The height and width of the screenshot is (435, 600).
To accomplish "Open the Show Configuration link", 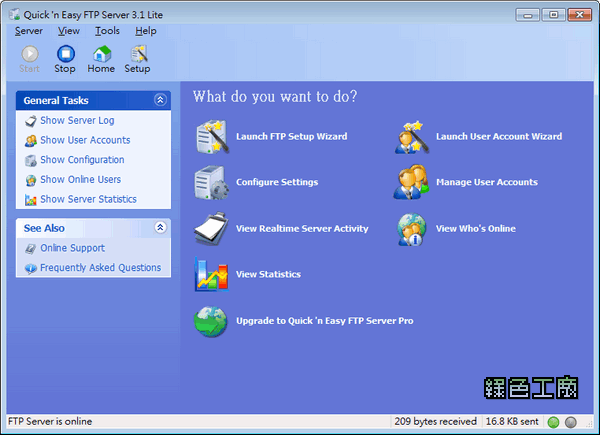I will tap(82, 160).
